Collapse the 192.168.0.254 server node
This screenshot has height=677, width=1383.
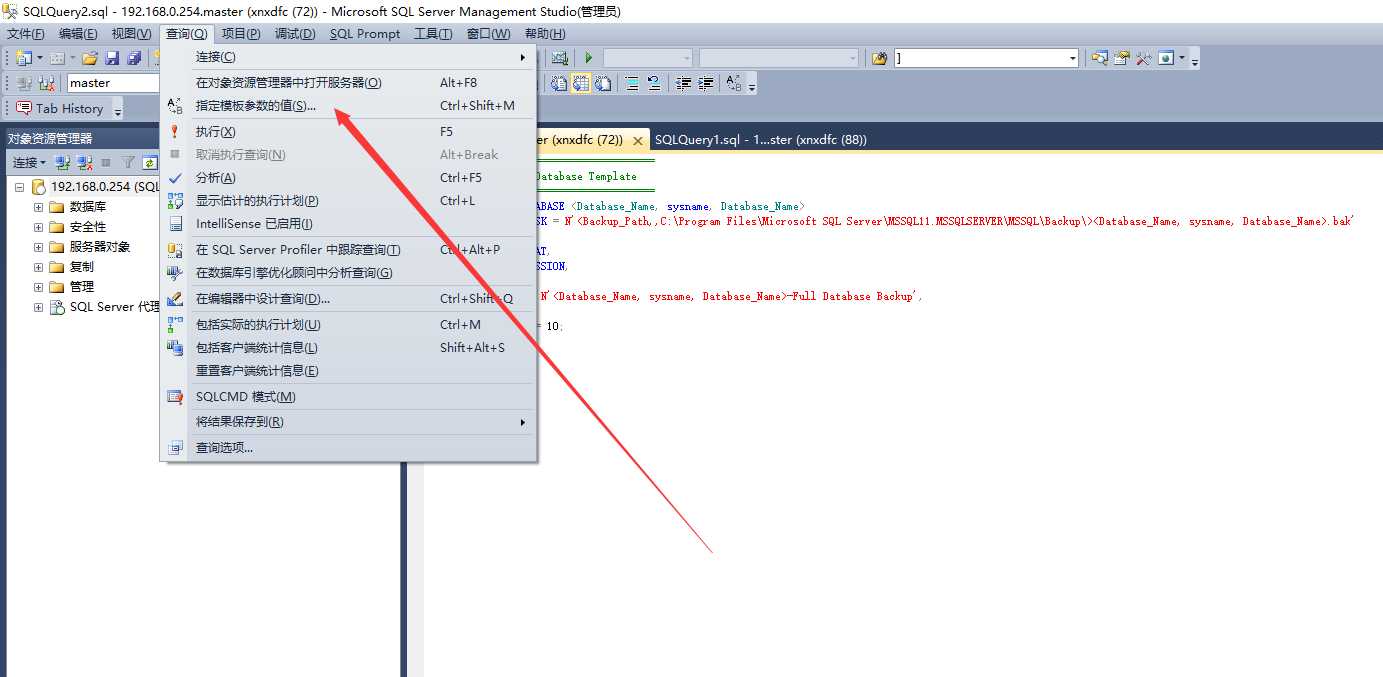19,187
